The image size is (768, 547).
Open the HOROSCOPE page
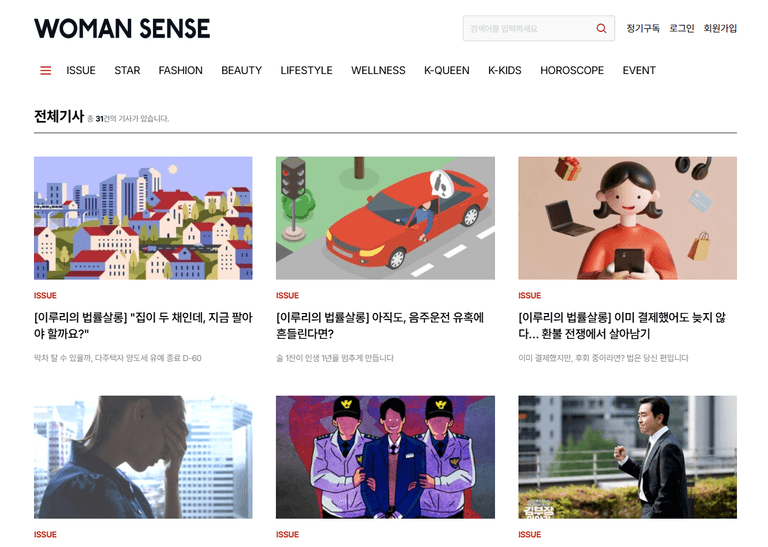point(572,71)
